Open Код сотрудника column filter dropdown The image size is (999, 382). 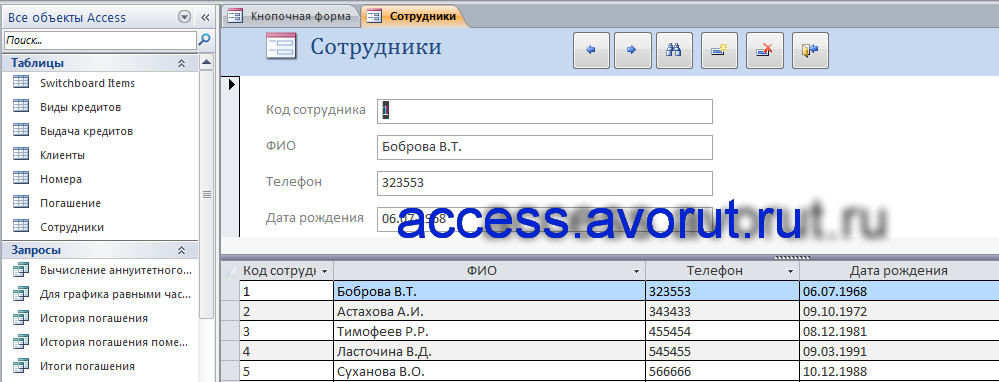[x=324, y=271]
